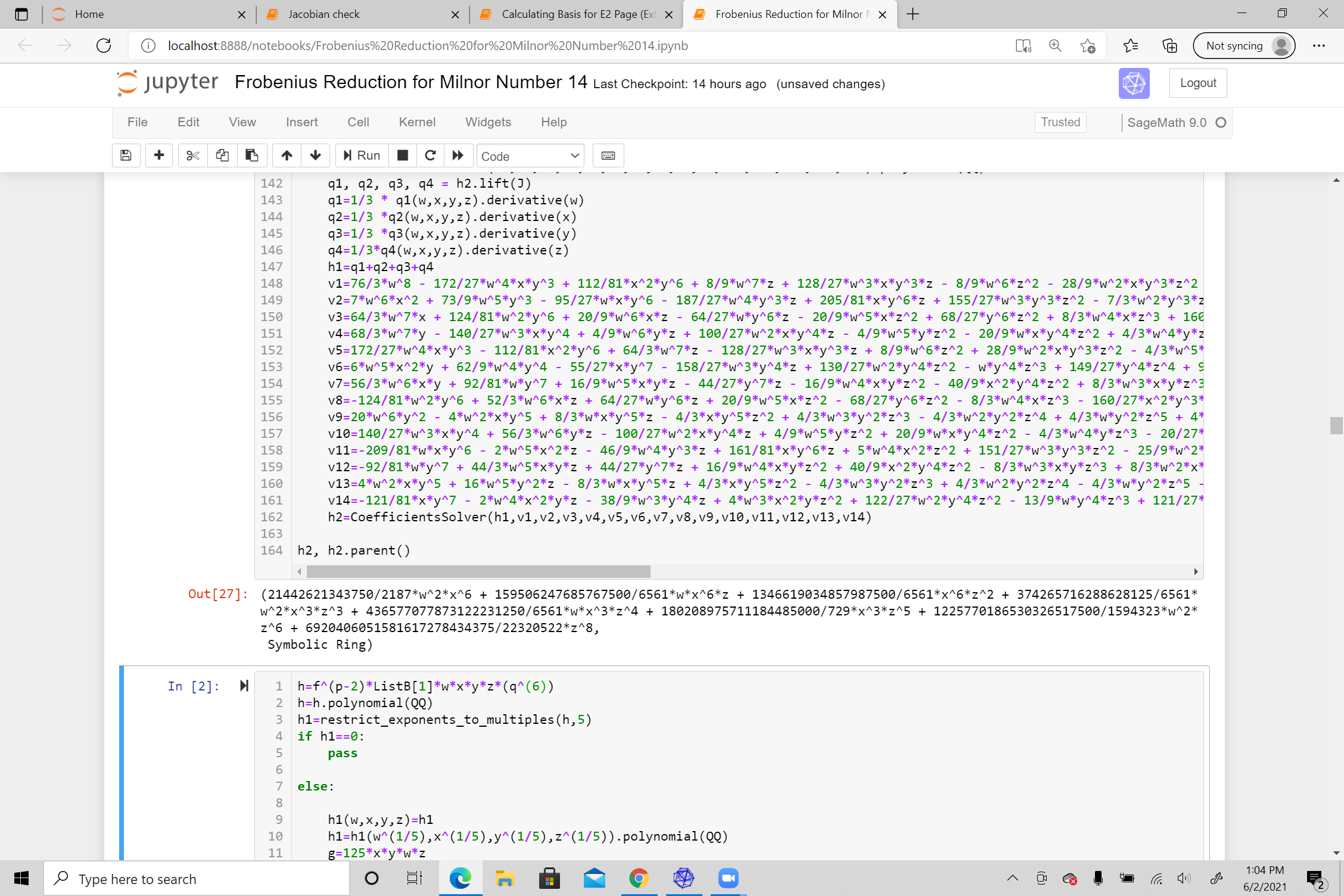The image size is (1344, 896).
Task: Click the Windows taskbar search box
Action: pyautogui.click(x=197, y=879)
